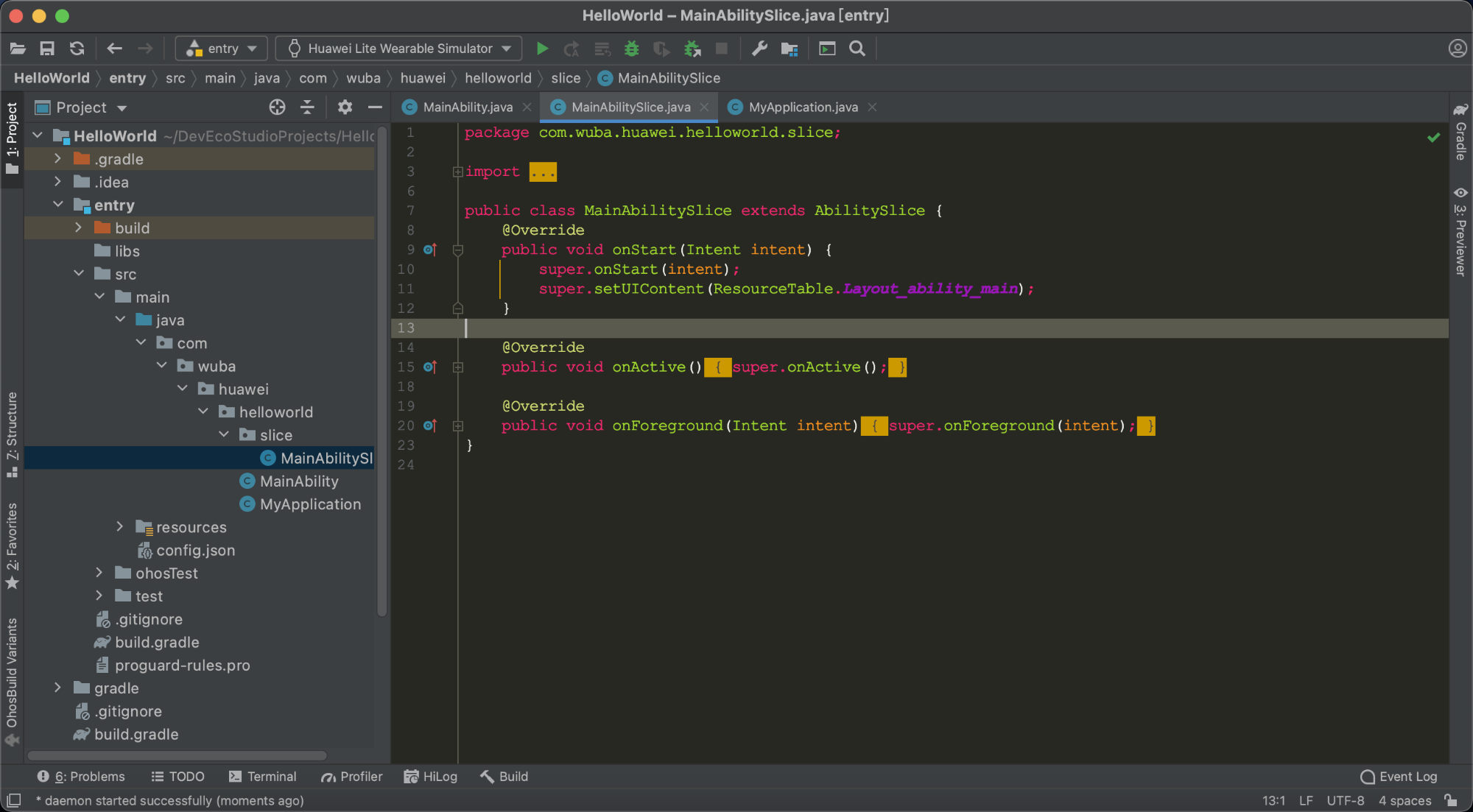
Task: Open the Profiler tool tab
Action: pos(351,777)
